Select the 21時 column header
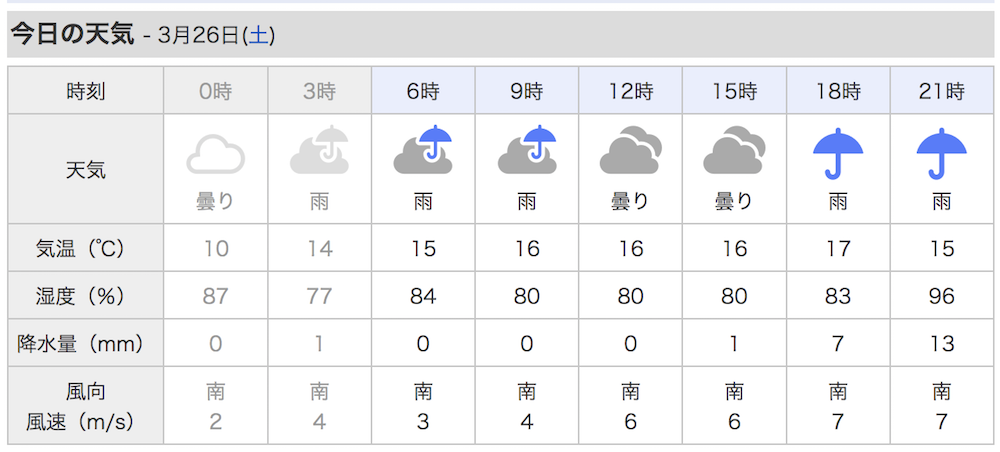 (942, 91)
